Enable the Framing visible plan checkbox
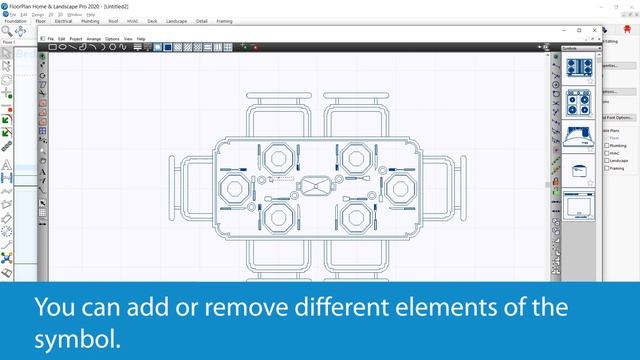 [607, 168]
